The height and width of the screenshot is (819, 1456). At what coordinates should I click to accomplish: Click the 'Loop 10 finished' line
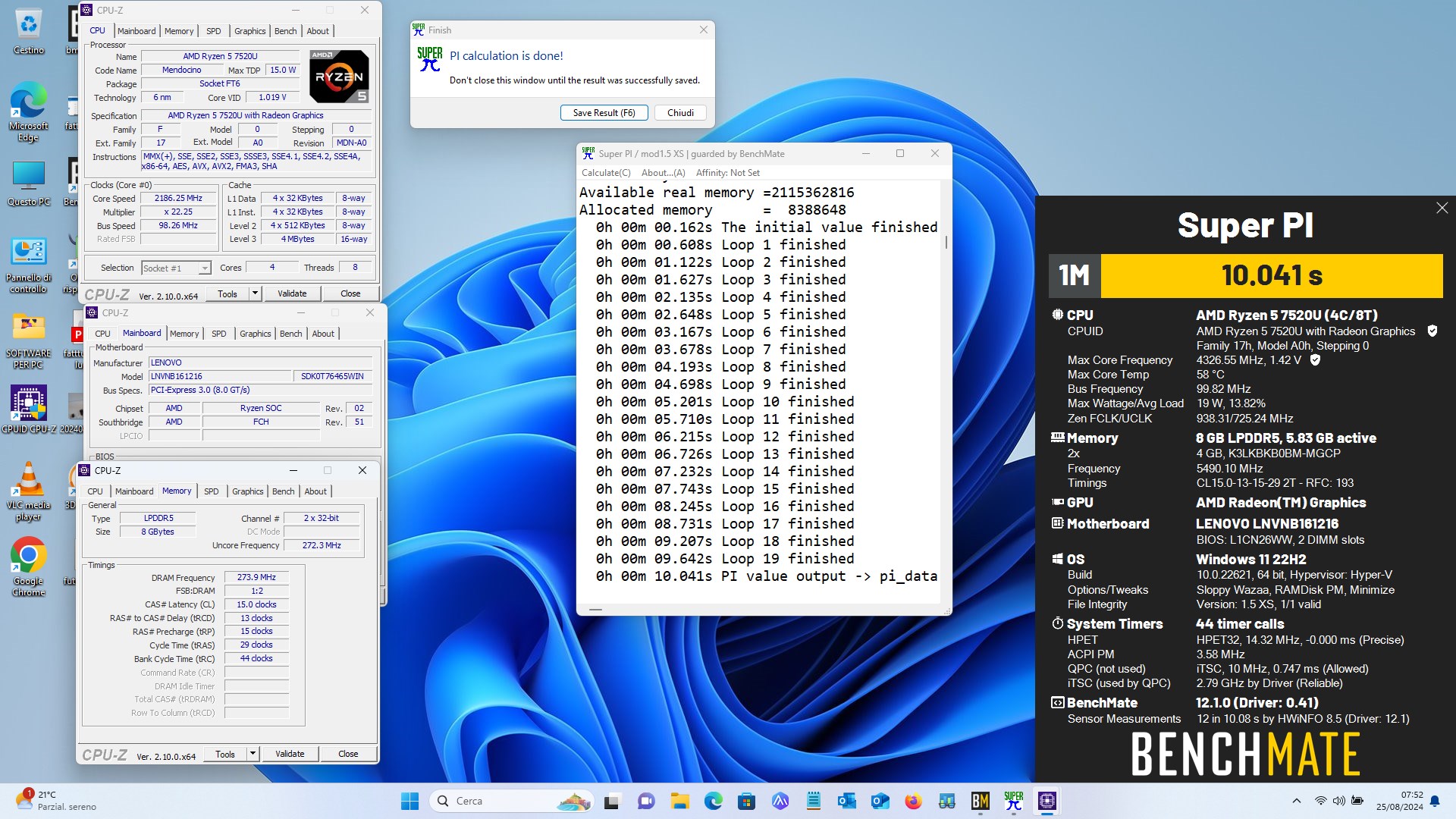[724, 402]
